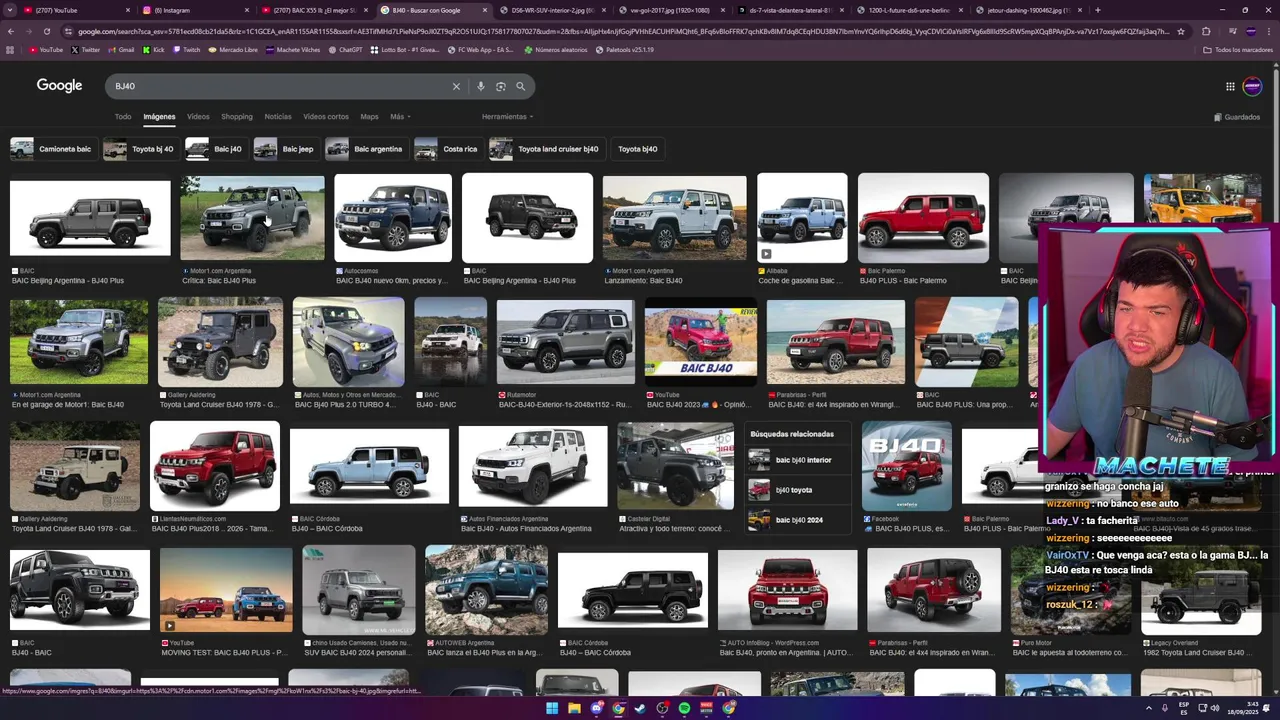Open the Guardados saved items
The width and height of the screenshot is (1280, 720).
click(1237, 117)
